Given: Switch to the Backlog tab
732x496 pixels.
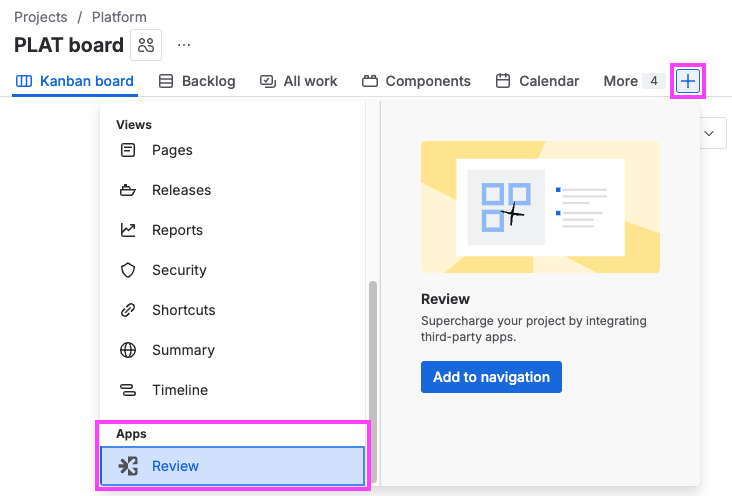Looking at the screenshot, I should (197, 81).
